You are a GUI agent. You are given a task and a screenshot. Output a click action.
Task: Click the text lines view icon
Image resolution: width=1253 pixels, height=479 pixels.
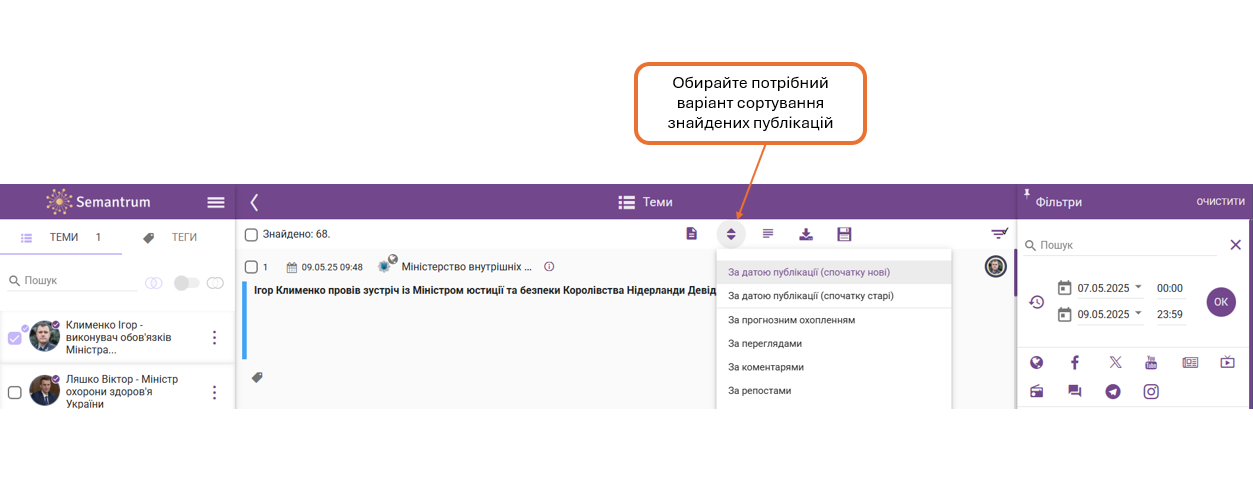point(768,234)
